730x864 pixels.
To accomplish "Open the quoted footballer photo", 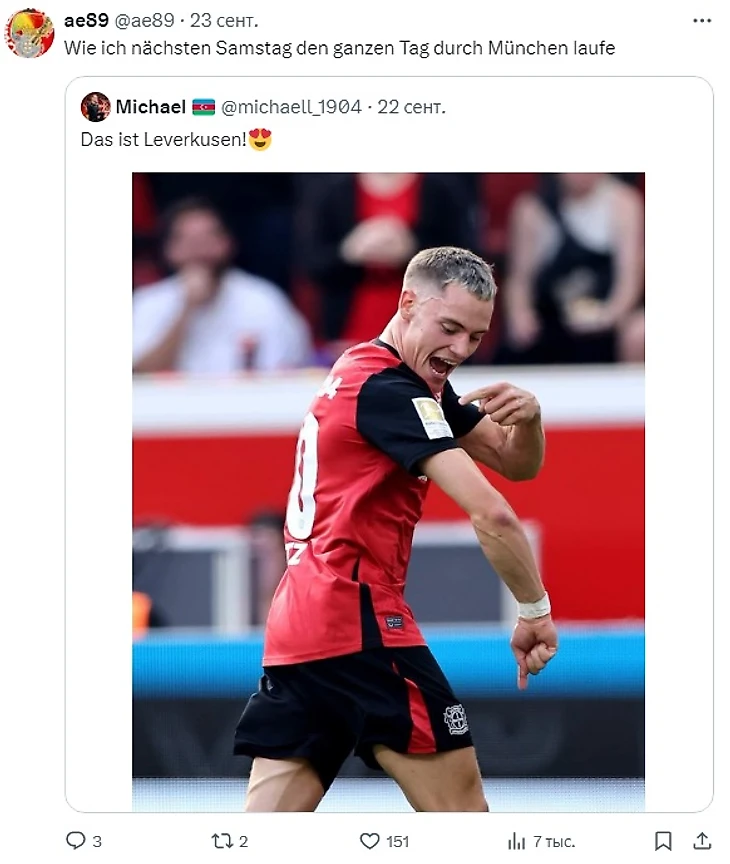I will coord(388,492).
